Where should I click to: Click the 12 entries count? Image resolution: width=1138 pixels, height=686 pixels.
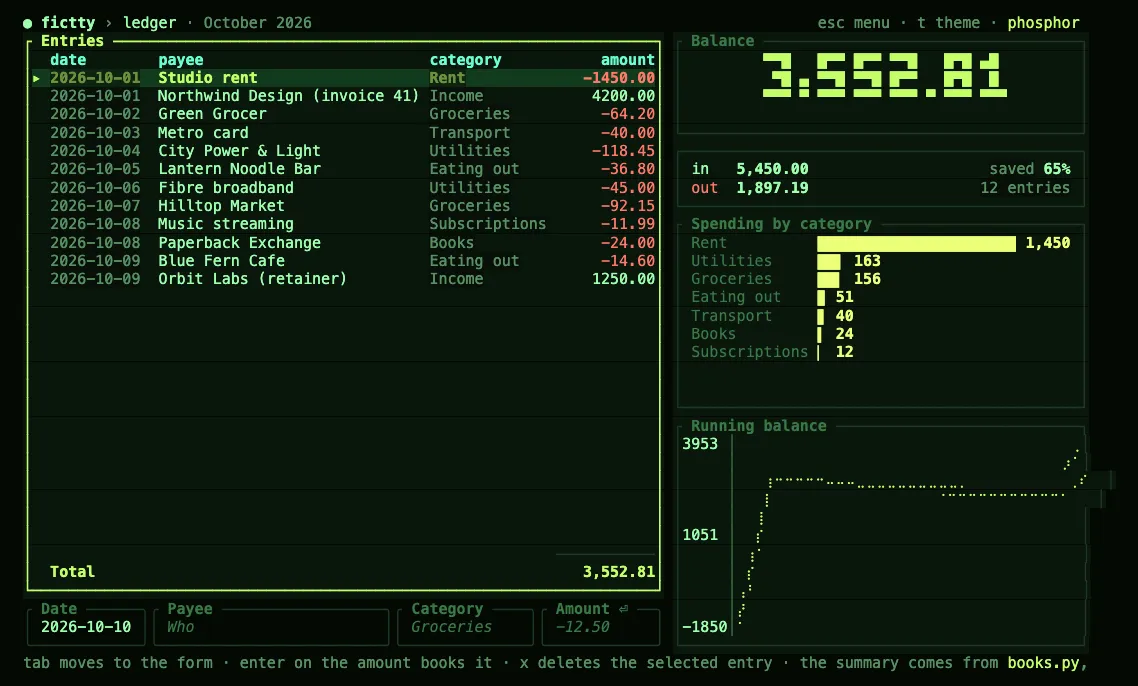(1025, 188)
